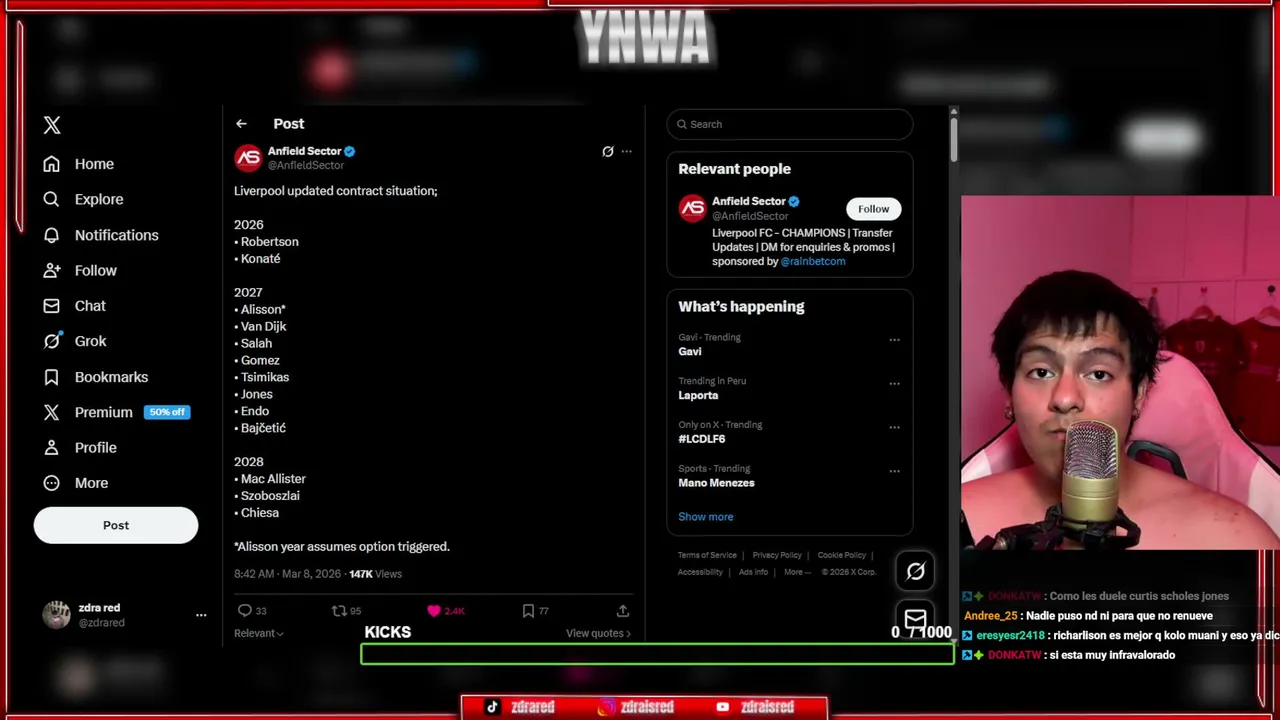Follow Anfield Sector in Relevant people

[873, 209]
